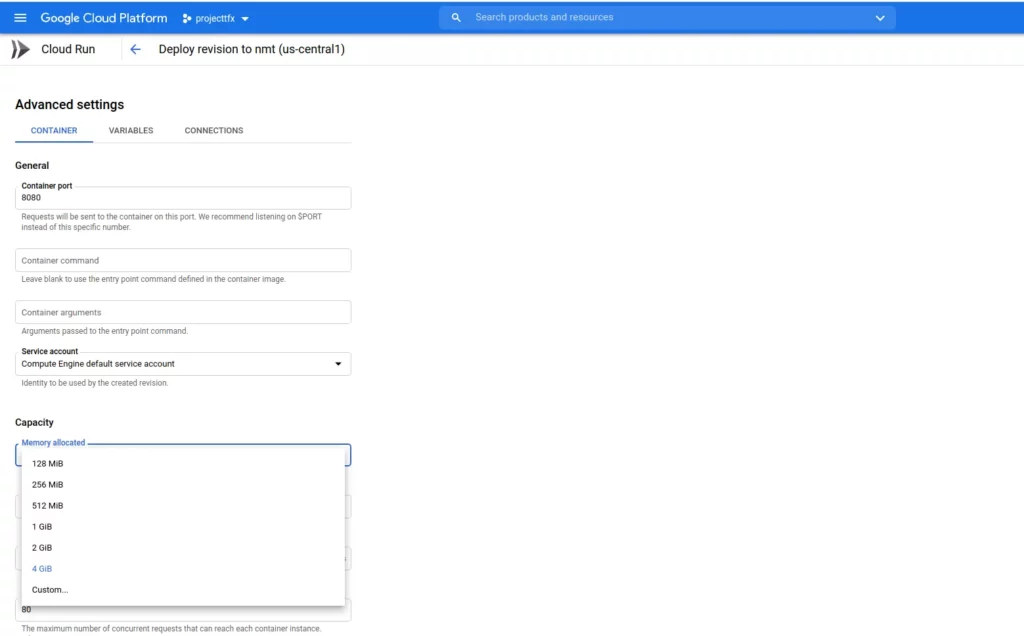Click the project icon beside projecttfx
This screenshot has height=636, width=1024.
(187, 18)
